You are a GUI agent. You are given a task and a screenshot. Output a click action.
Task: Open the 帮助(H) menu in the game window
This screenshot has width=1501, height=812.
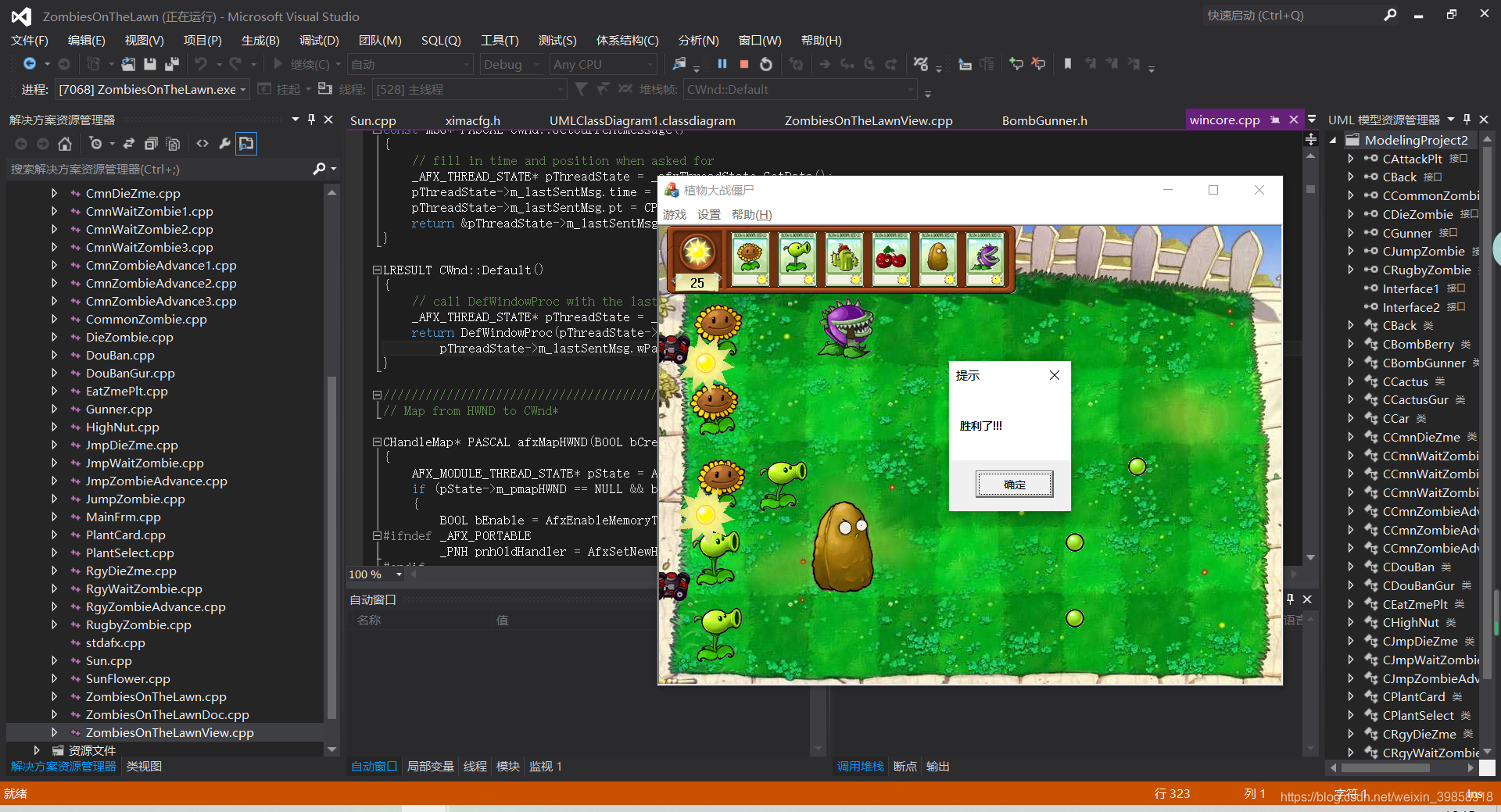[x=752, y=215]
